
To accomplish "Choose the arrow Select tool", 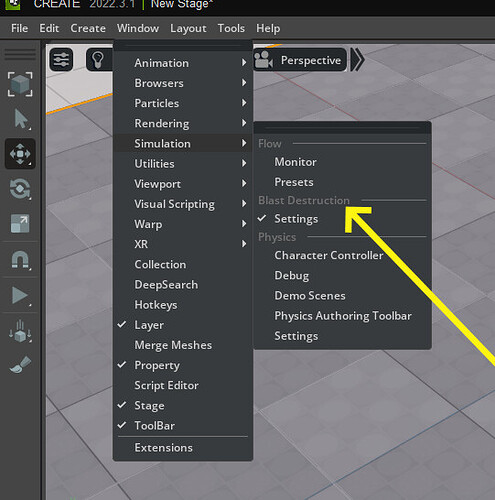I will point(21,119).
